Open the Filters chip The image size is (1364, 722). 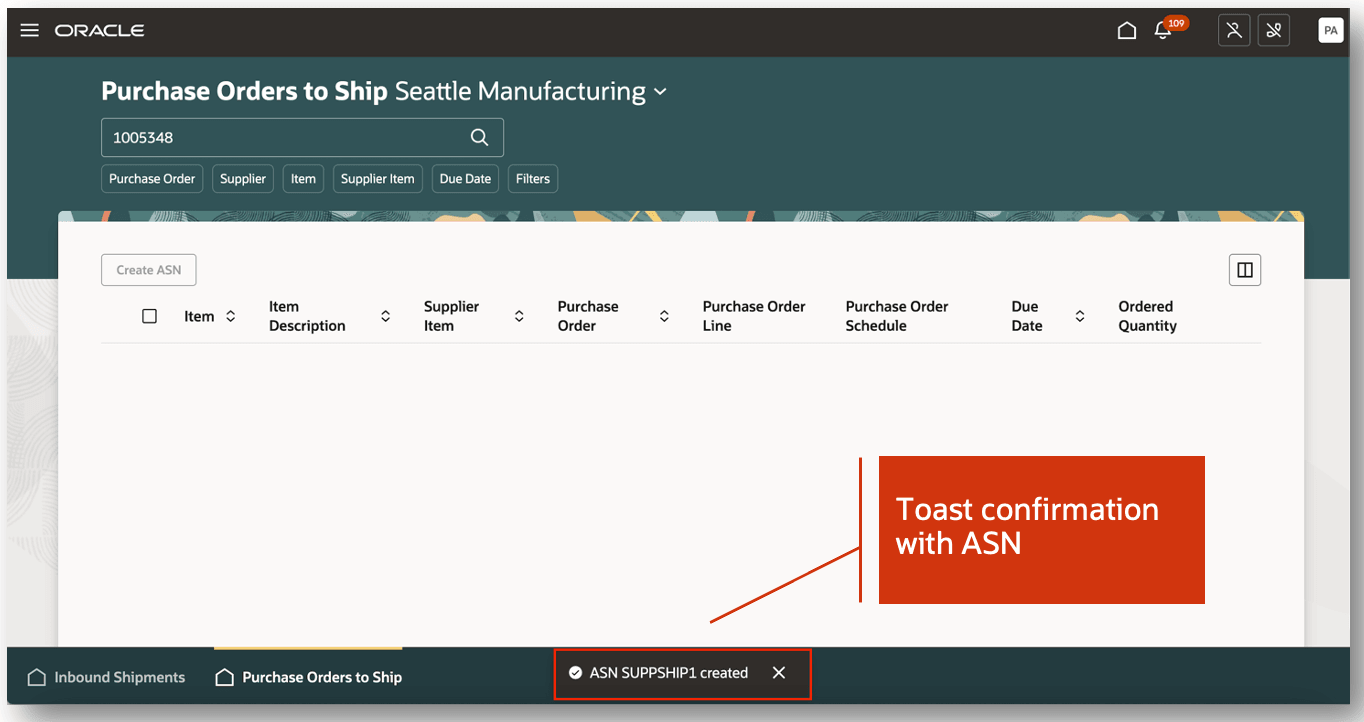[533, 179]
